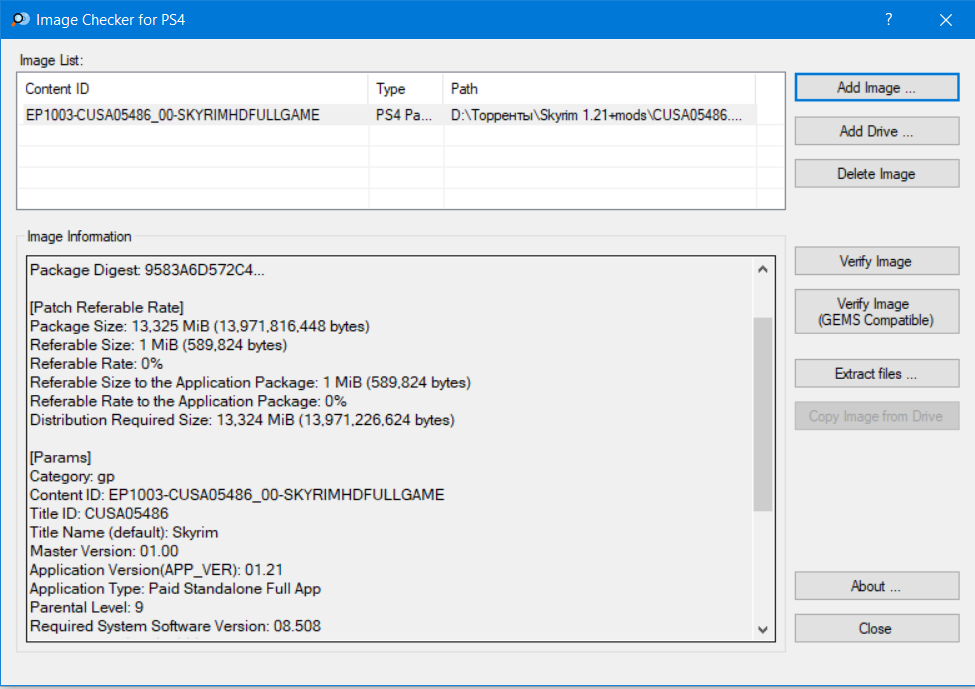Click the Add Image ... button

coord(877,88)
